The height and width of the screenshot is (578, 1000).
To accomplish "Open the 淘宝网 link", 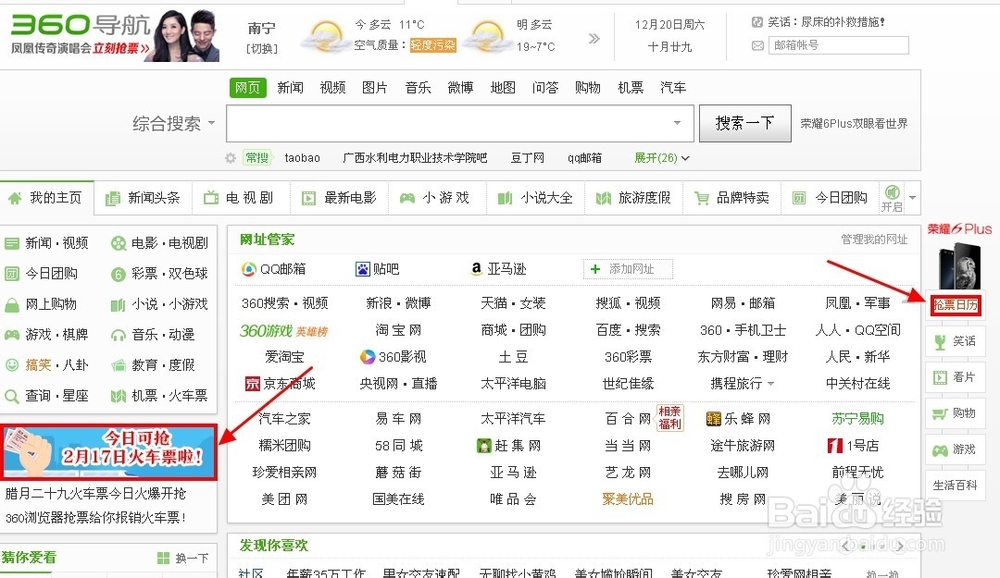I will pos(399,330).
